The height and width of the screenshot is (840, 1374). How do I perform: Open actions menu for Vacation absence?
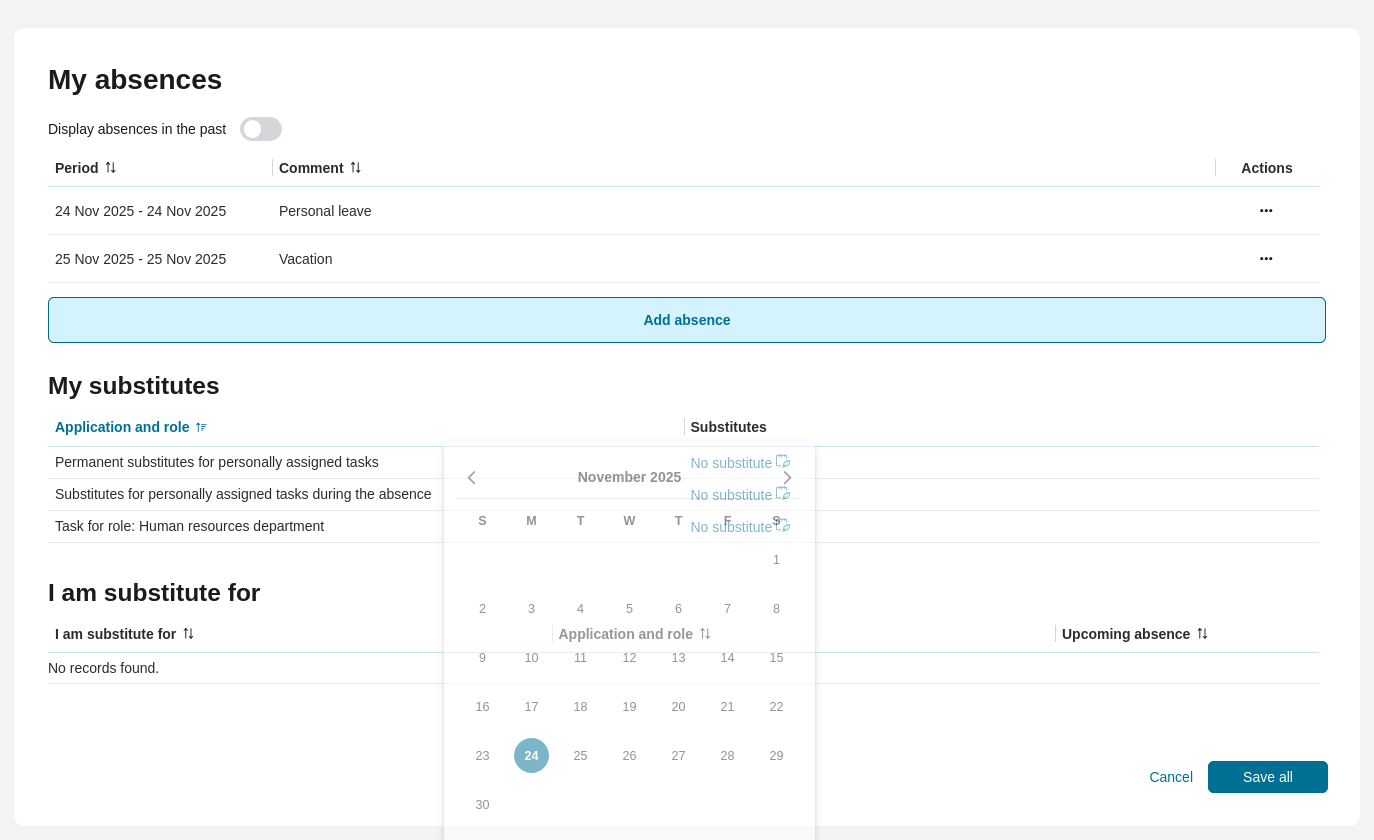(1266, 259)
